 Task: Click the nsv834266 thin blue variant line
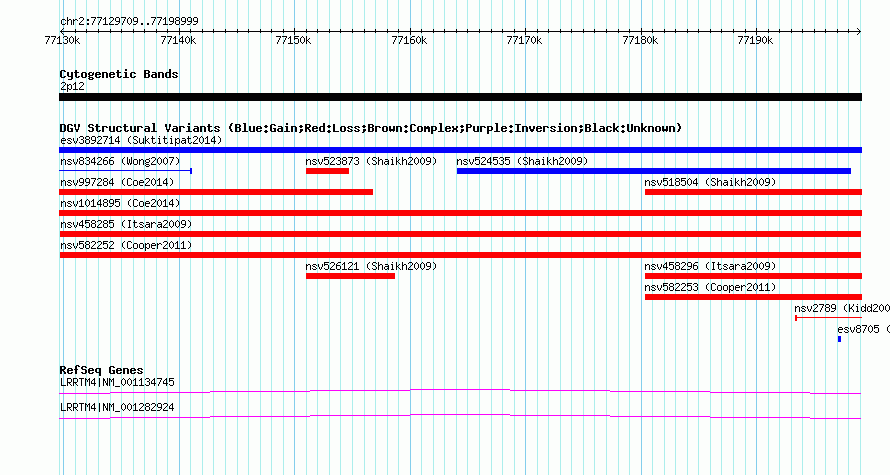125,171
